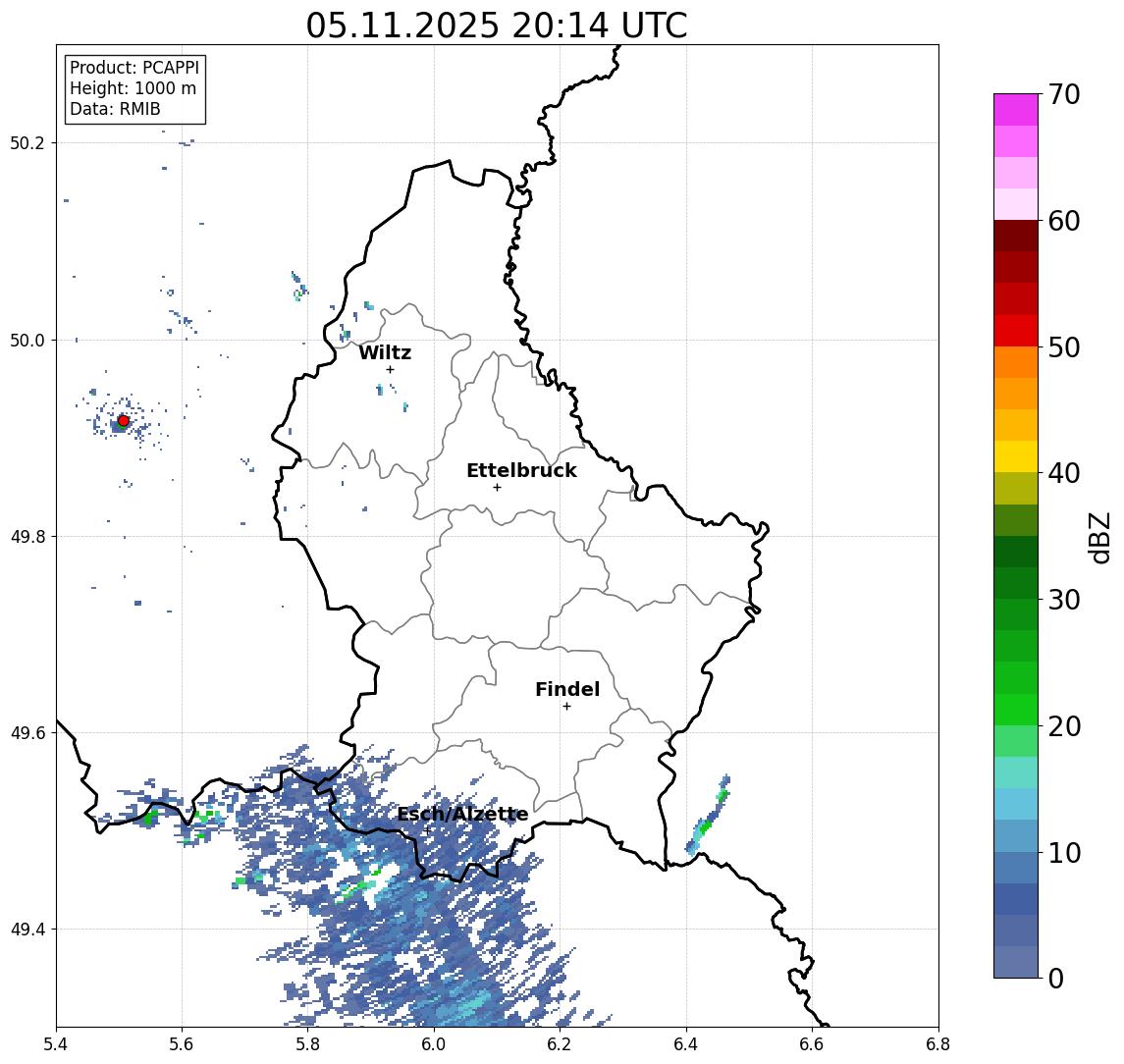1124x1064 pixels.
Task: Click the 6.4 longitude axis label
Action: (x=686, y=1044)
